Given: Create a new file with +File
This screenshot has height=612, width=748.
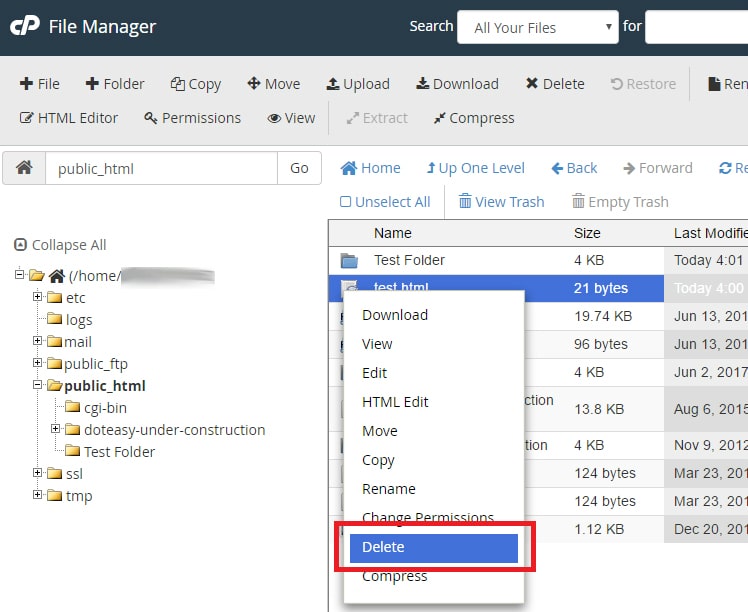Looking at the screenshot, I should click(x=40, y=84).
